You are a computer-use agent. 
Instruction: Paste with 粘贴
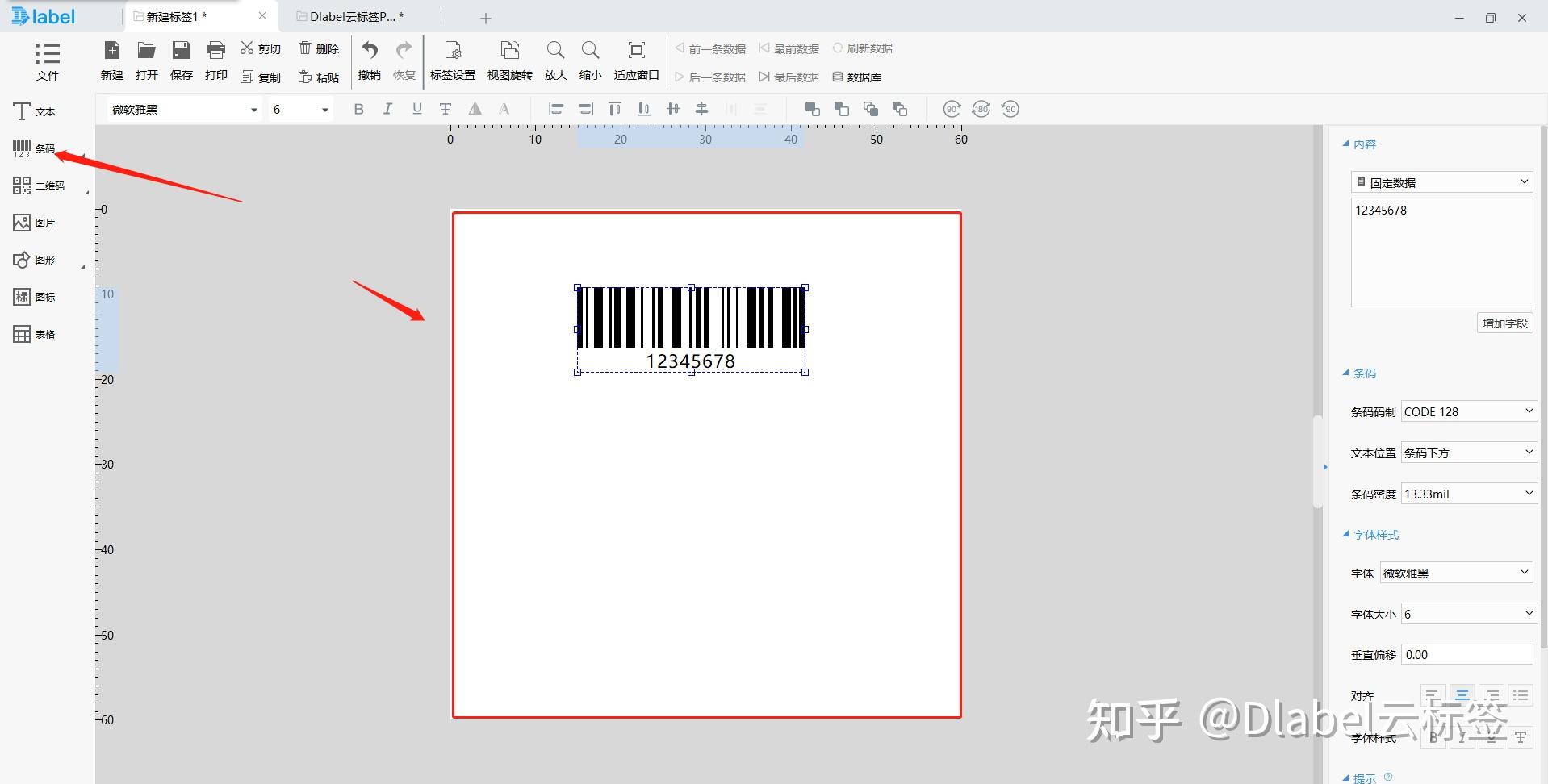(319, 77)
